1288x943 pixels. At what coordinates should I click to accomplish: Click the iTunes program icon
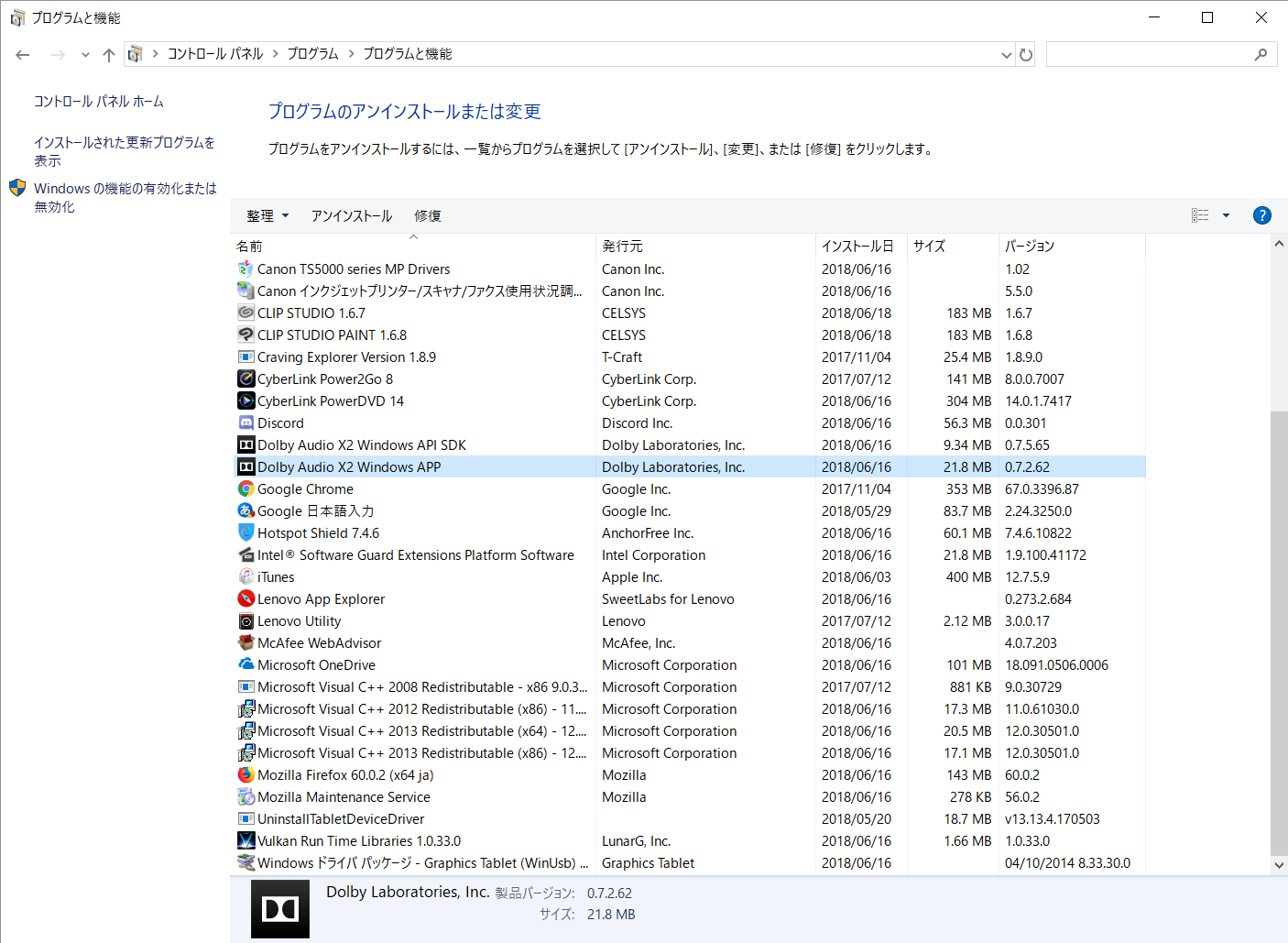tap(246, 576)
